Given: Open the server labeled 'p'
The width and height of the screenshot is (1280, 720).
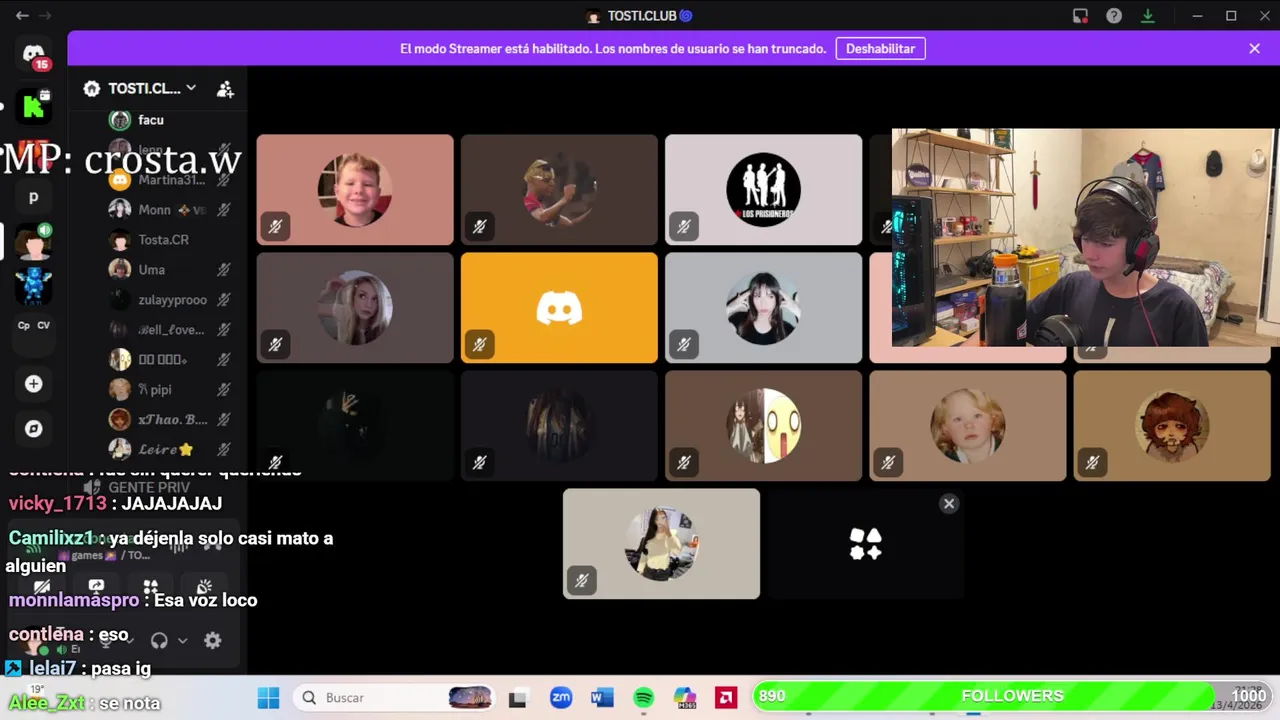Looking at the screenshot, I should click(x=34, y=197).
